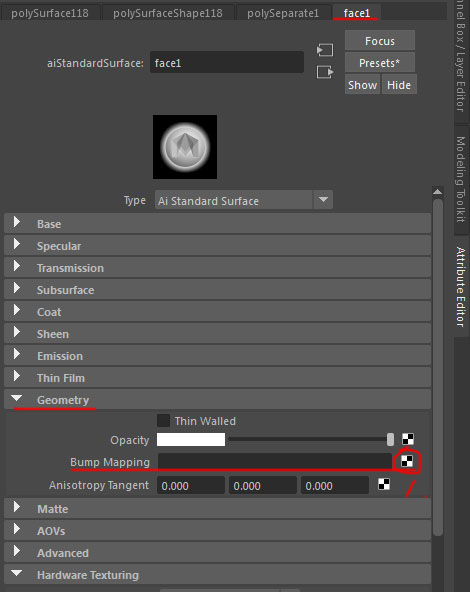The height and width of the screenshot is (592, 470).
Task: Open texture map button for Anisotropy Tangent
Action: [384, 484]
